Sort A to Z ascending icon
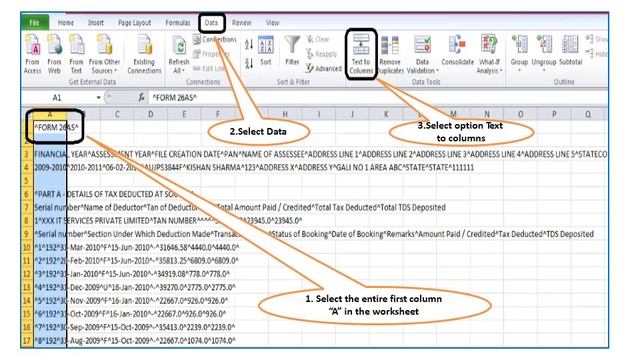The height and width of the screenshot is (360, 640). (x=249, y=44)
